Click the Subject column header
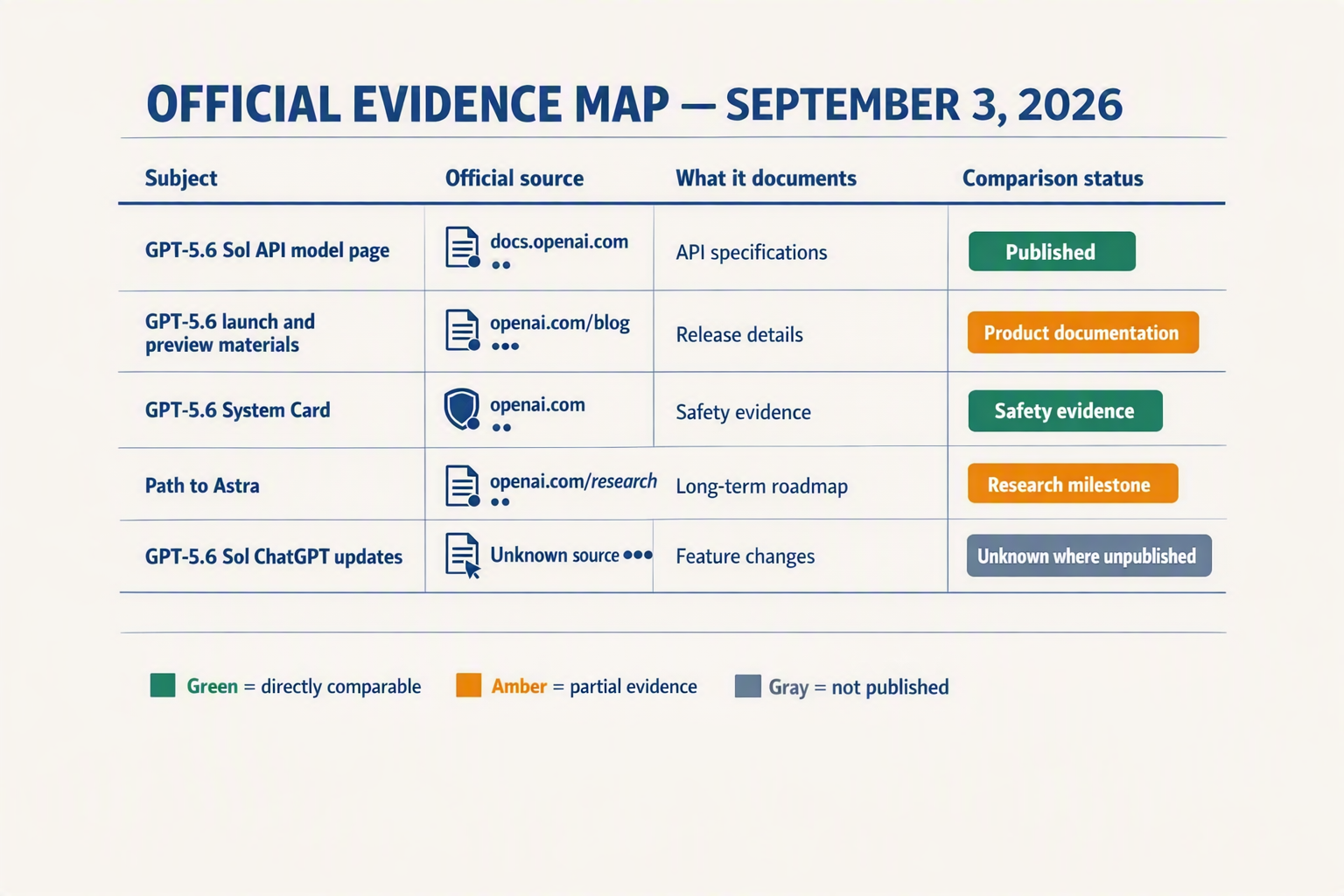The height and width of the screenshot is (896, 1344). (x=181, y=178)
